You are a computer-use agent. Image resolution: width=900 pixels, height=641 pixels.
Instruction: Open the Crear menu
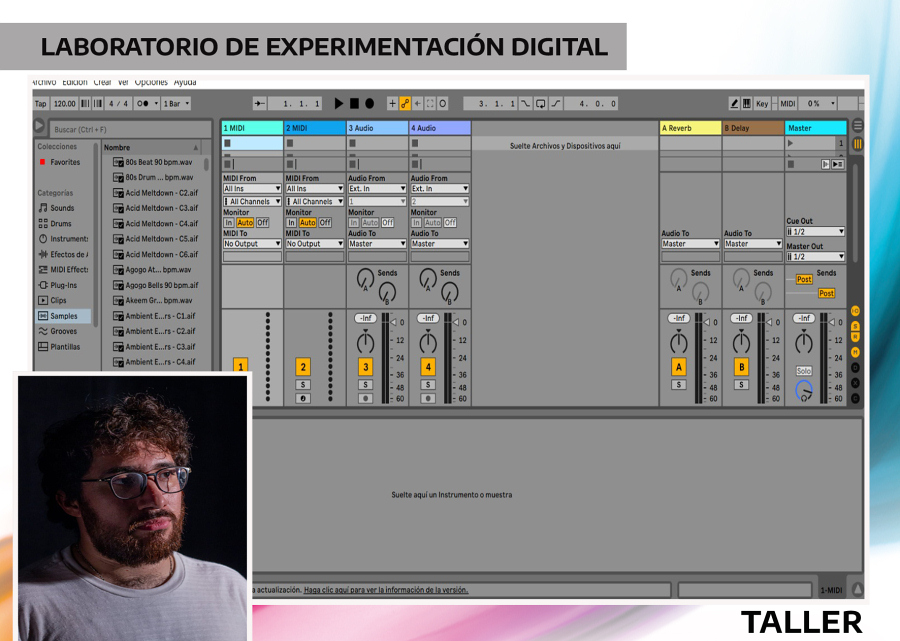pyautogui.click(x=102, y=83)
